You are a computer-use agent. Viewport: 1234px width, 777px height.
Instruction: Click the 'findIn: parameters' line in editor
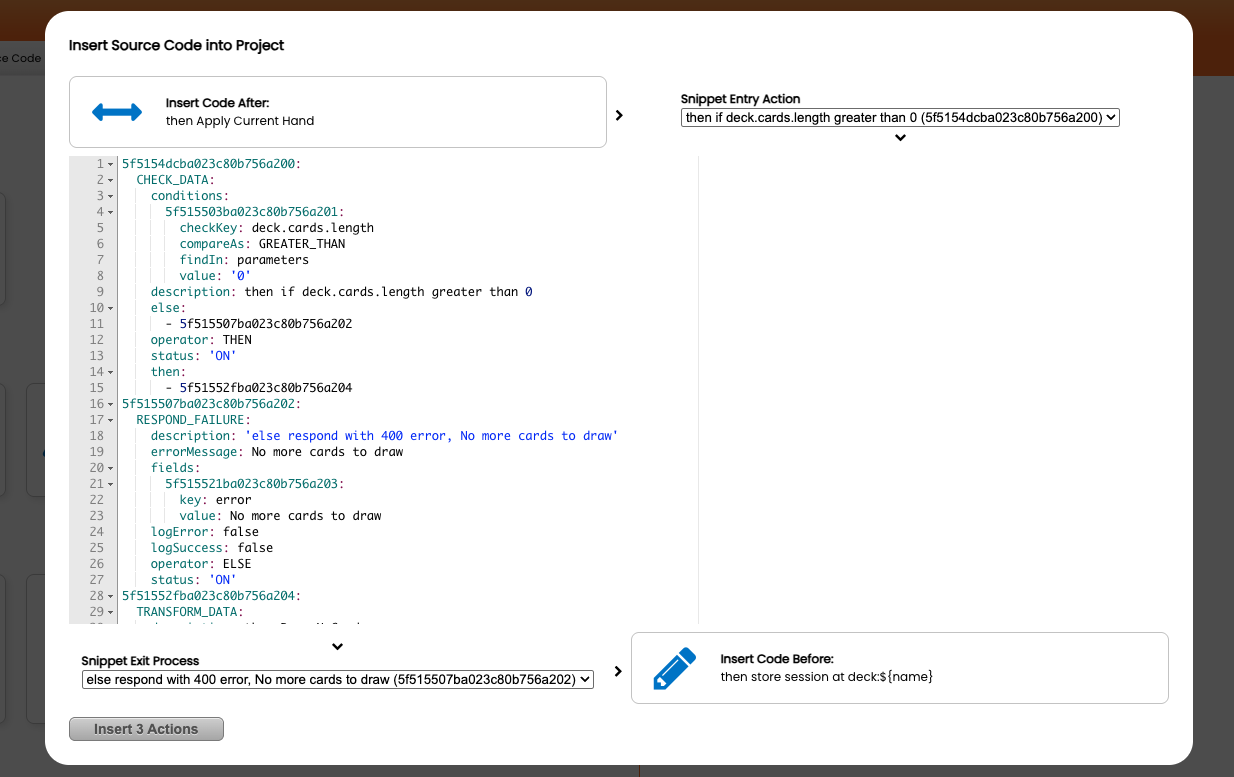pos(244,260)
